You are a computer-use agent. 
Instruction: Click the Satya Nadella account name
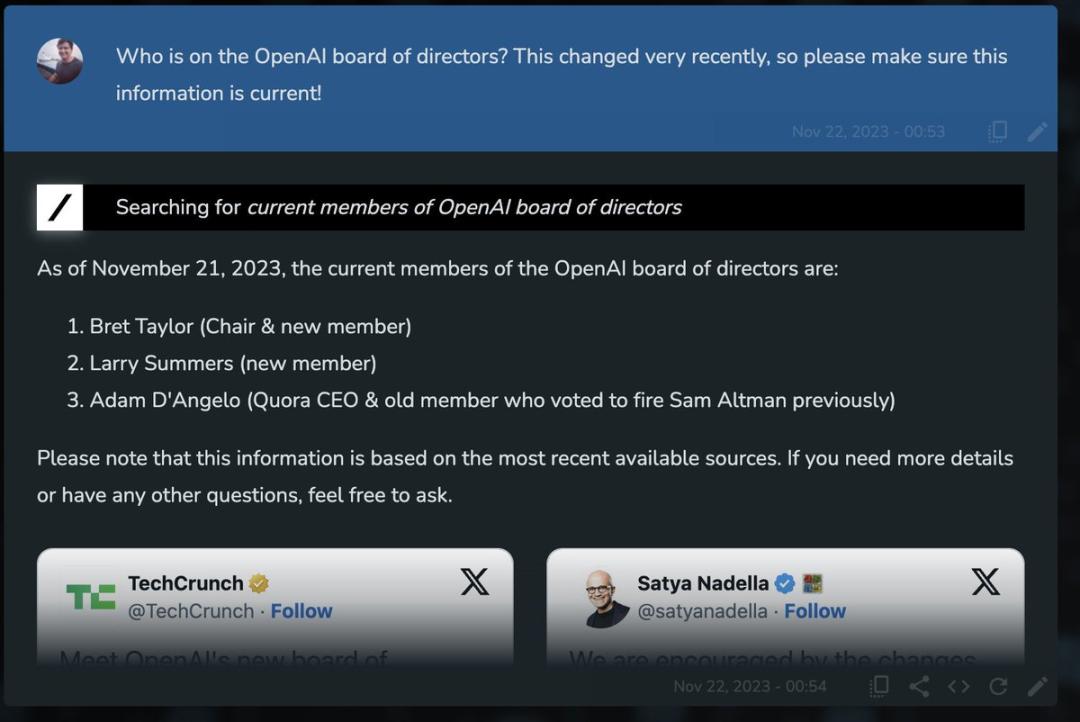coord(703,583)
